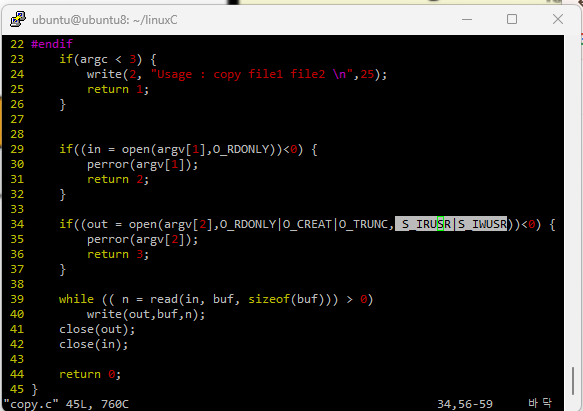Click 'sizeof' on line 39
The height and width of the screenshot is (411, 583).
coord(269,299)
